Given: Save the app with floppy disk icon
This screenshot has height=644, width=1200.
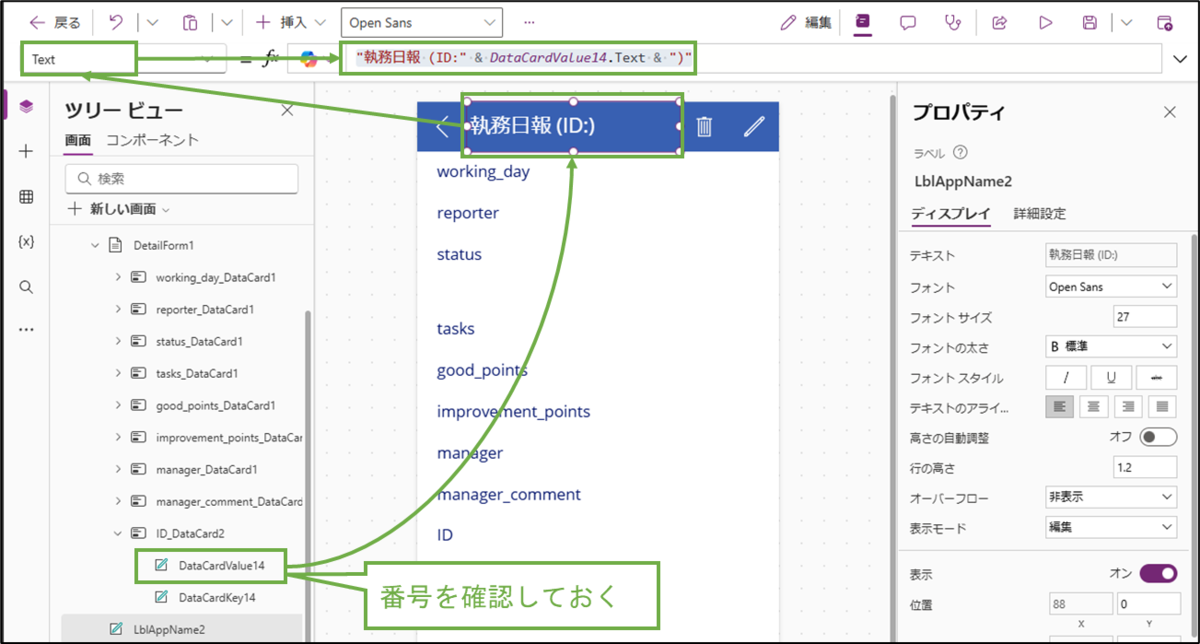Looking at the screenshot, I should 1091,22.
